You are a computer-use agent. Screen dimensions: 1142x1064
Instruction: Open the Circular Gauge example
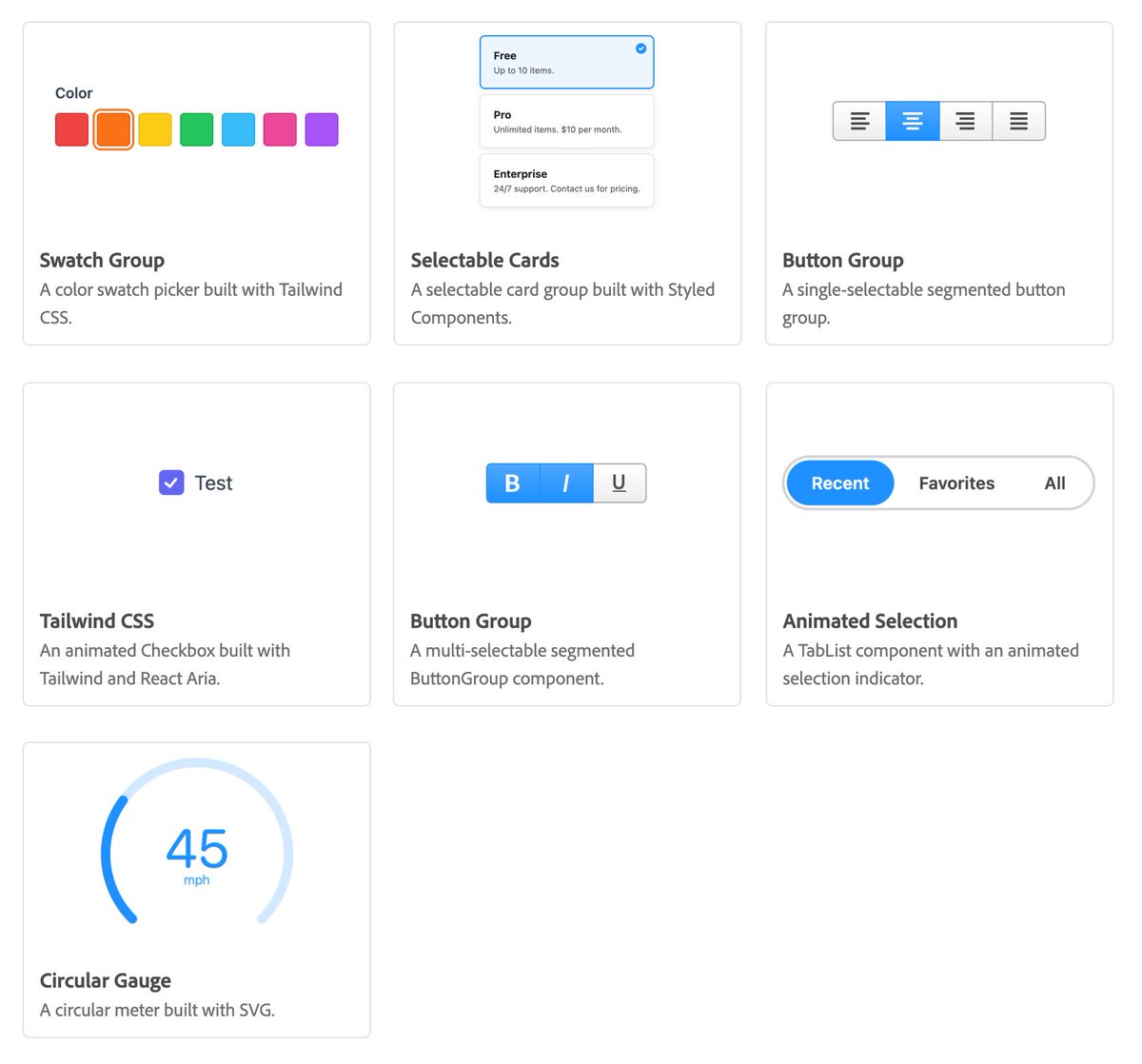click(197, 890)
